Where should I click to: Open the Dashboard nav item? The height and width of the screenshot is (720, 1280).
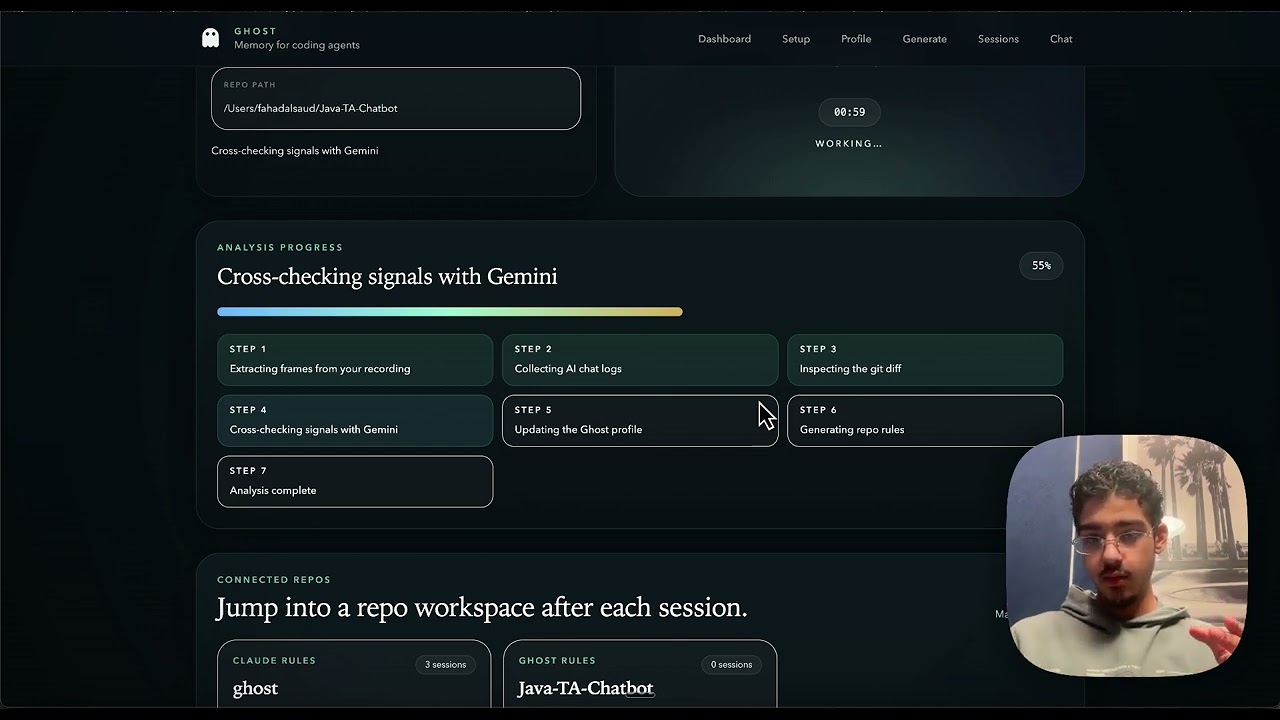[724, 39]
